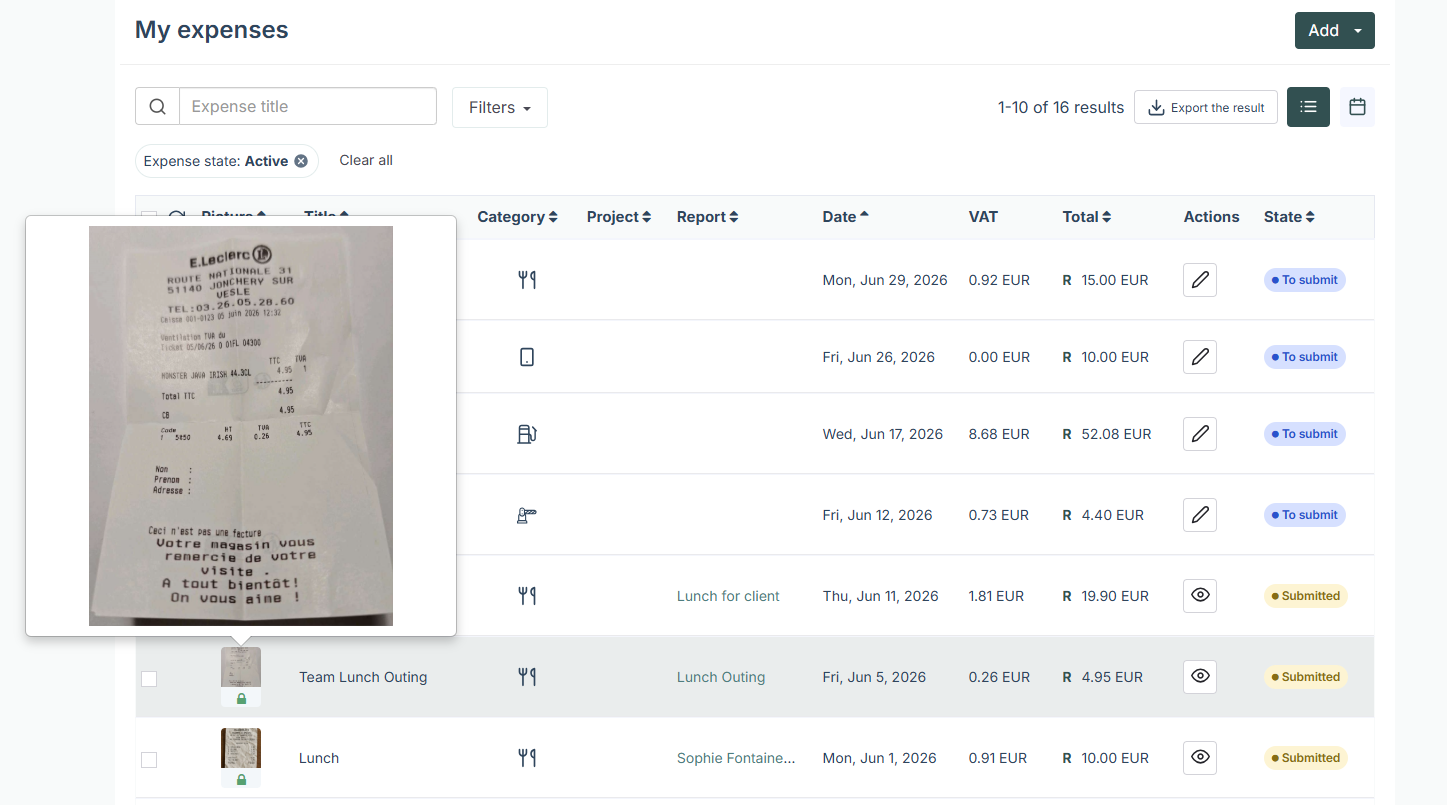Screen dimensions: 1447x805
Task: Click To submit badge for Jun 29 expense
Action: pyautogui.click(x=1305, y=280)
